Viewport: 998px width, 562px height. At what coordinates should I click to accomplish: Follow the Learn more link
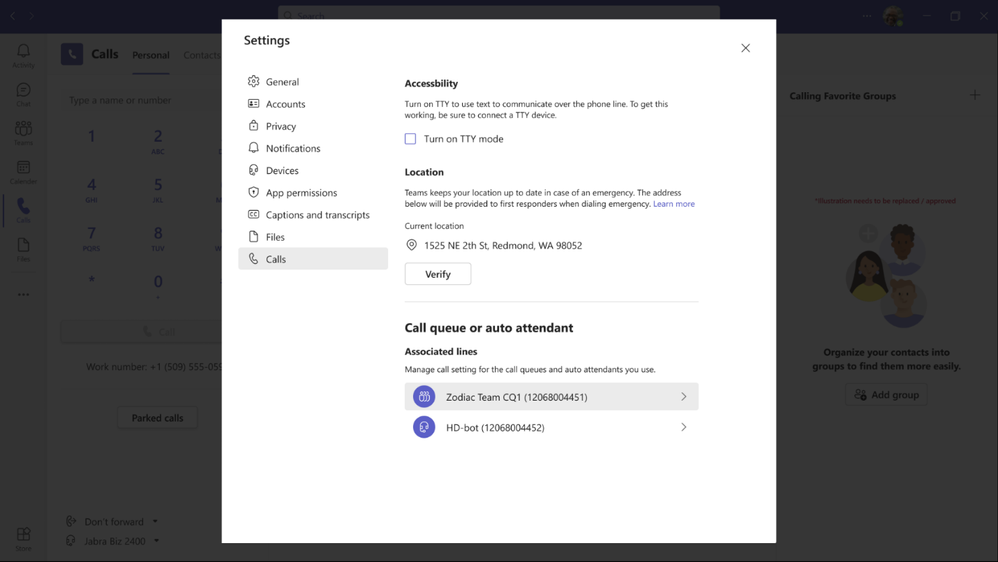click(x=673, y=204)
